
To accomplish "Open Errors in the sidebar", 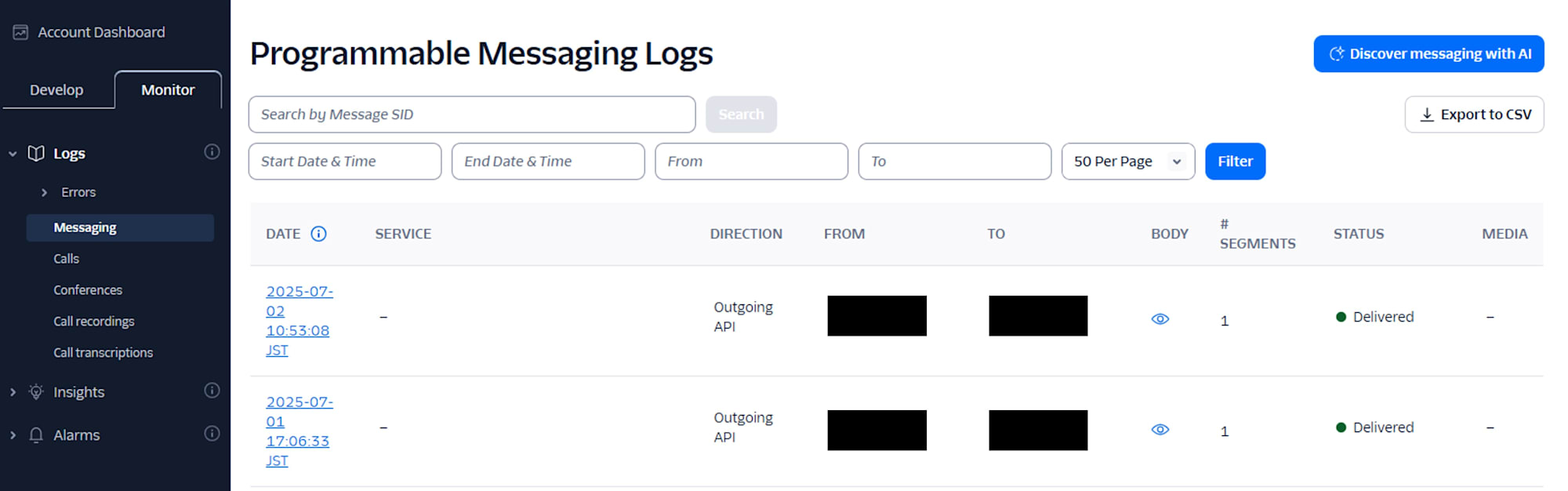I will tap(78, 192).
